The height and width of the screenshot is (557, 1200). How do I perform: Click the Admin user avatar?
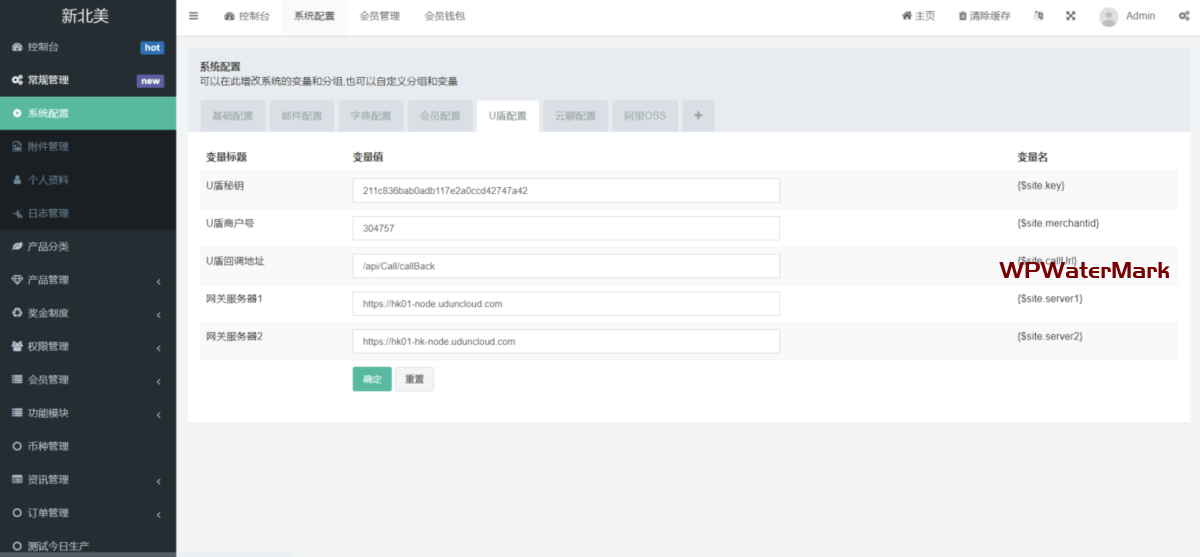click(x=1108, y=16)
